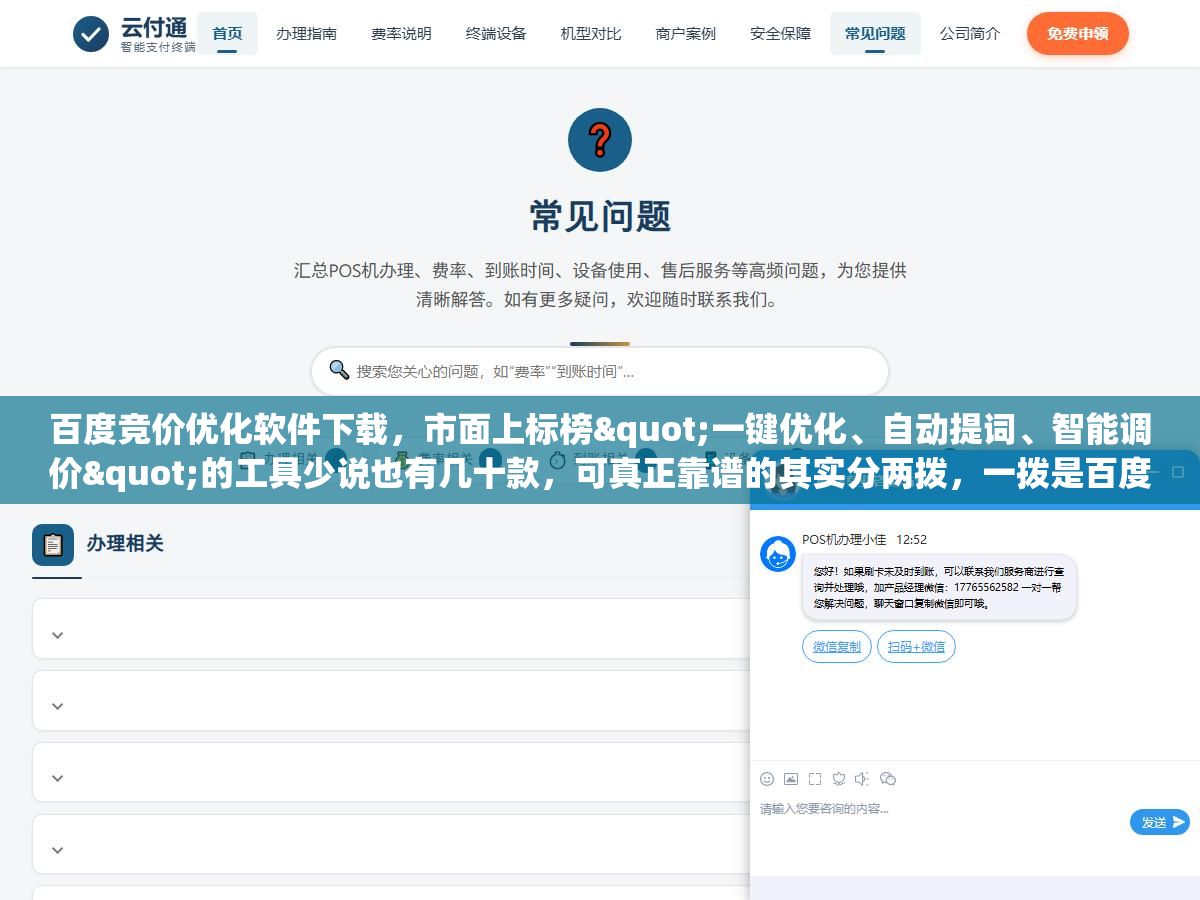Screen dimensions: 1200x900
Task: Click the 微信复制 button in chat
Action: (x=837, y=647)
